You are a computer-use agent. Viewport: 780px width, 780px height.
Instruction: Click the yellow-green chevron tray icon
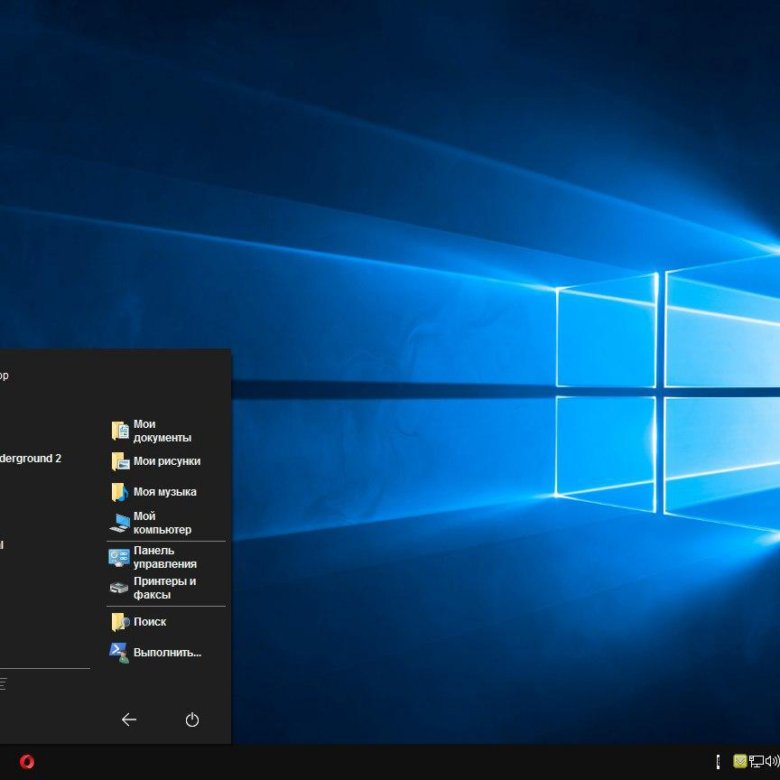pos(740,762)
